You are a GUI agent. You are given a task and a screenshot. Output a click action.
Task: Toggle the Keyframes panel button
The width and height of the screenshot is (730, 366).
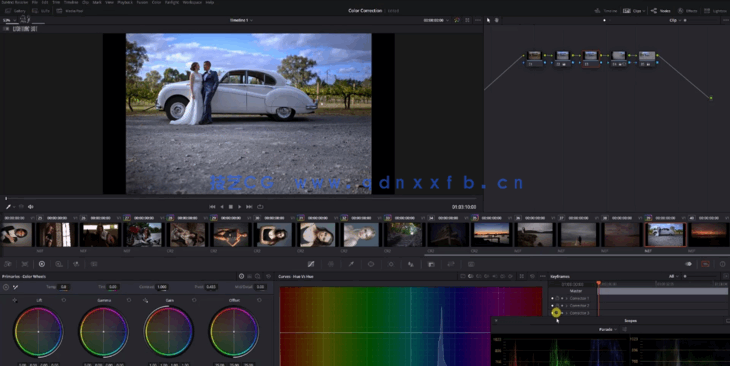[689, 264]
